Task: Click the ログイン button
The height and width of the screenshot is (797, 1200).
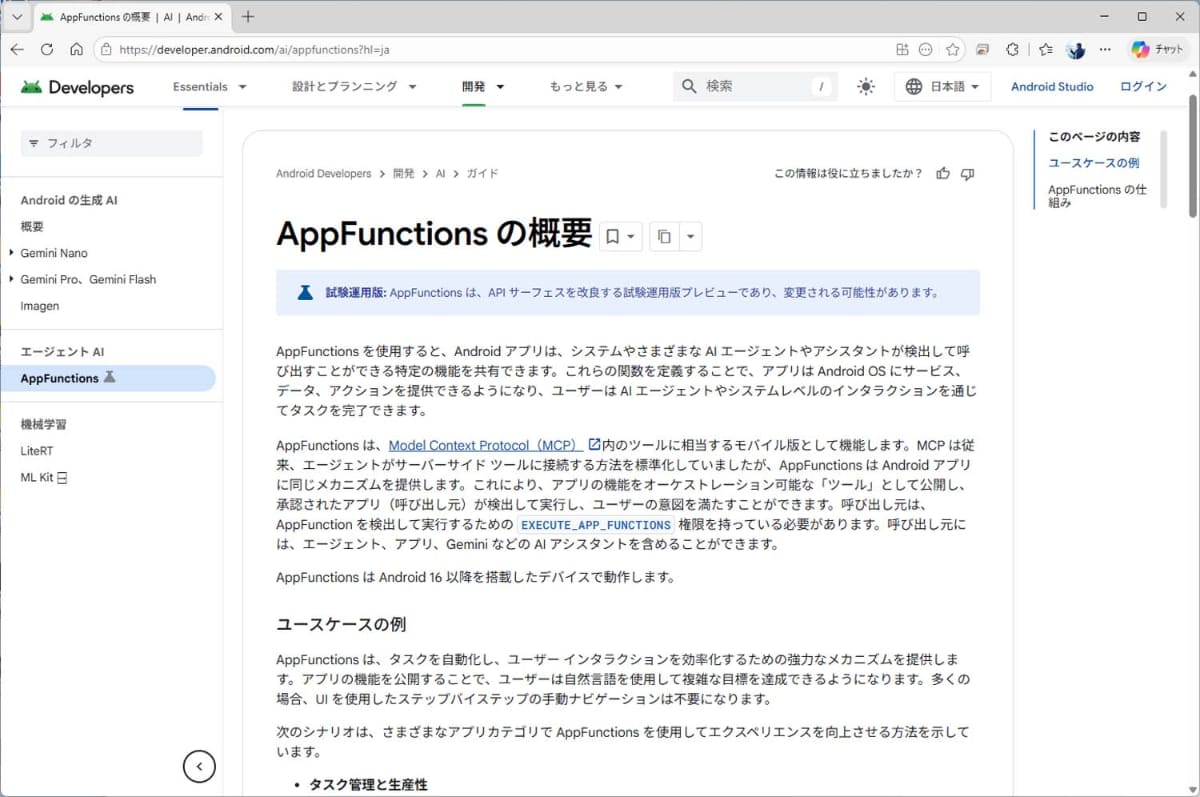Action: click(x=1142, y=86)
